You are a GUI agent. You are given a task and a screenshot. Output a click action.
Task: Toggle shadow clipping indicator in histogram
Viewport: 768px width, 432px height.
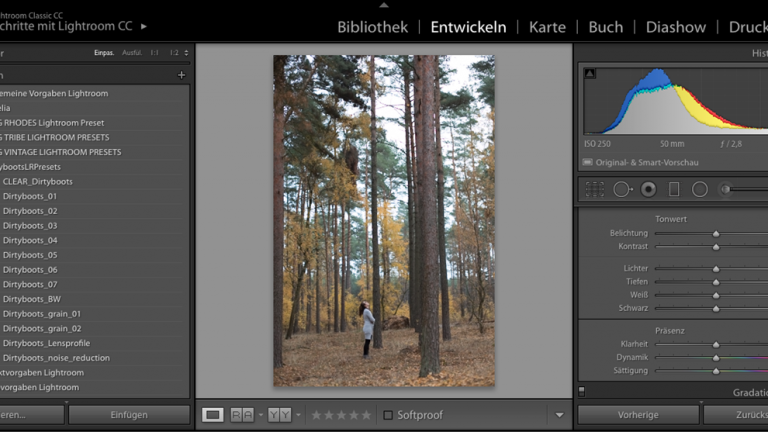[x=590, y=73]
